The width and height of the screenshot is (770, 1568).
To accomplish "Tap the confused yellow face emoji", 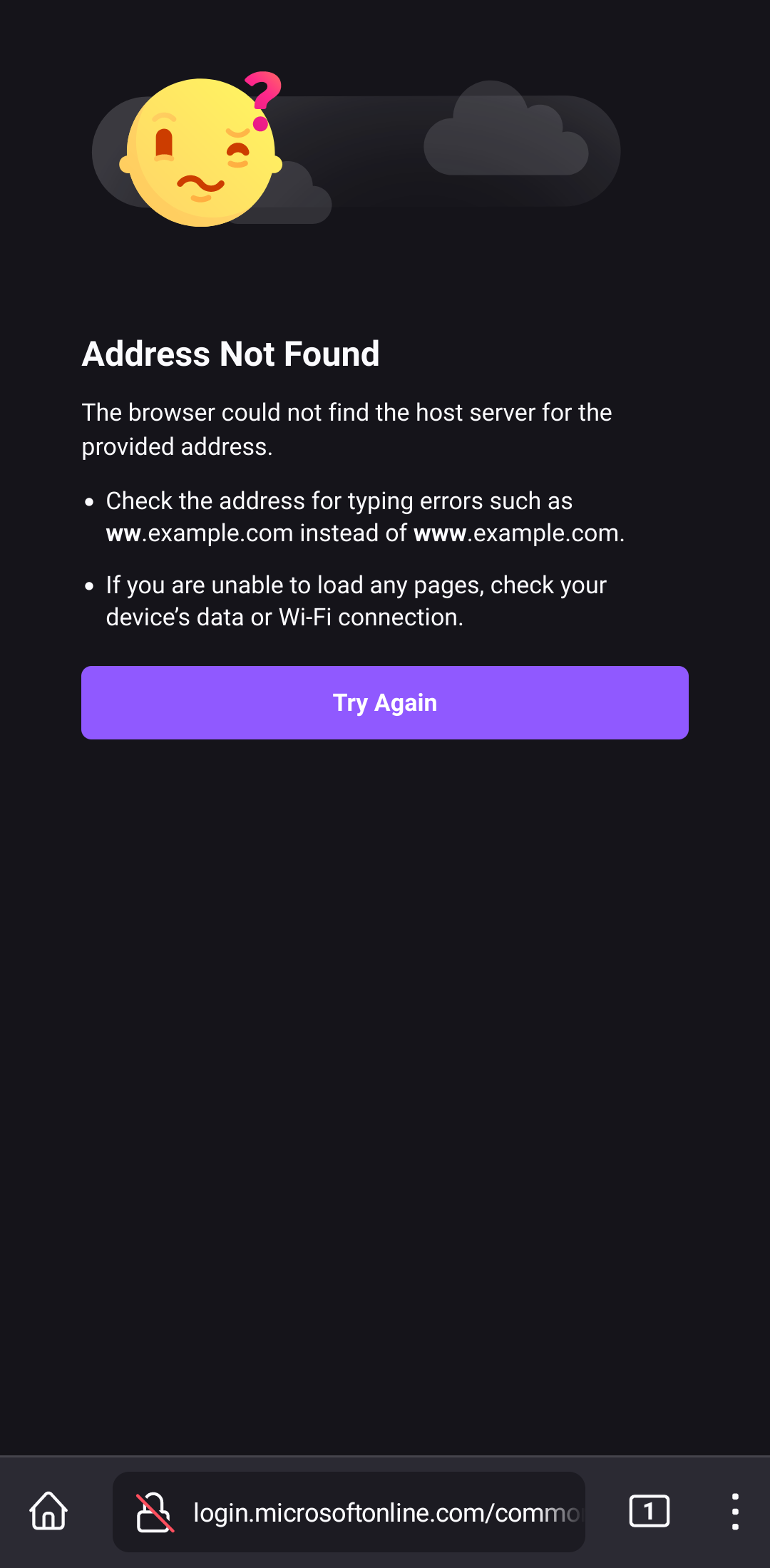I will coord(200,153).
